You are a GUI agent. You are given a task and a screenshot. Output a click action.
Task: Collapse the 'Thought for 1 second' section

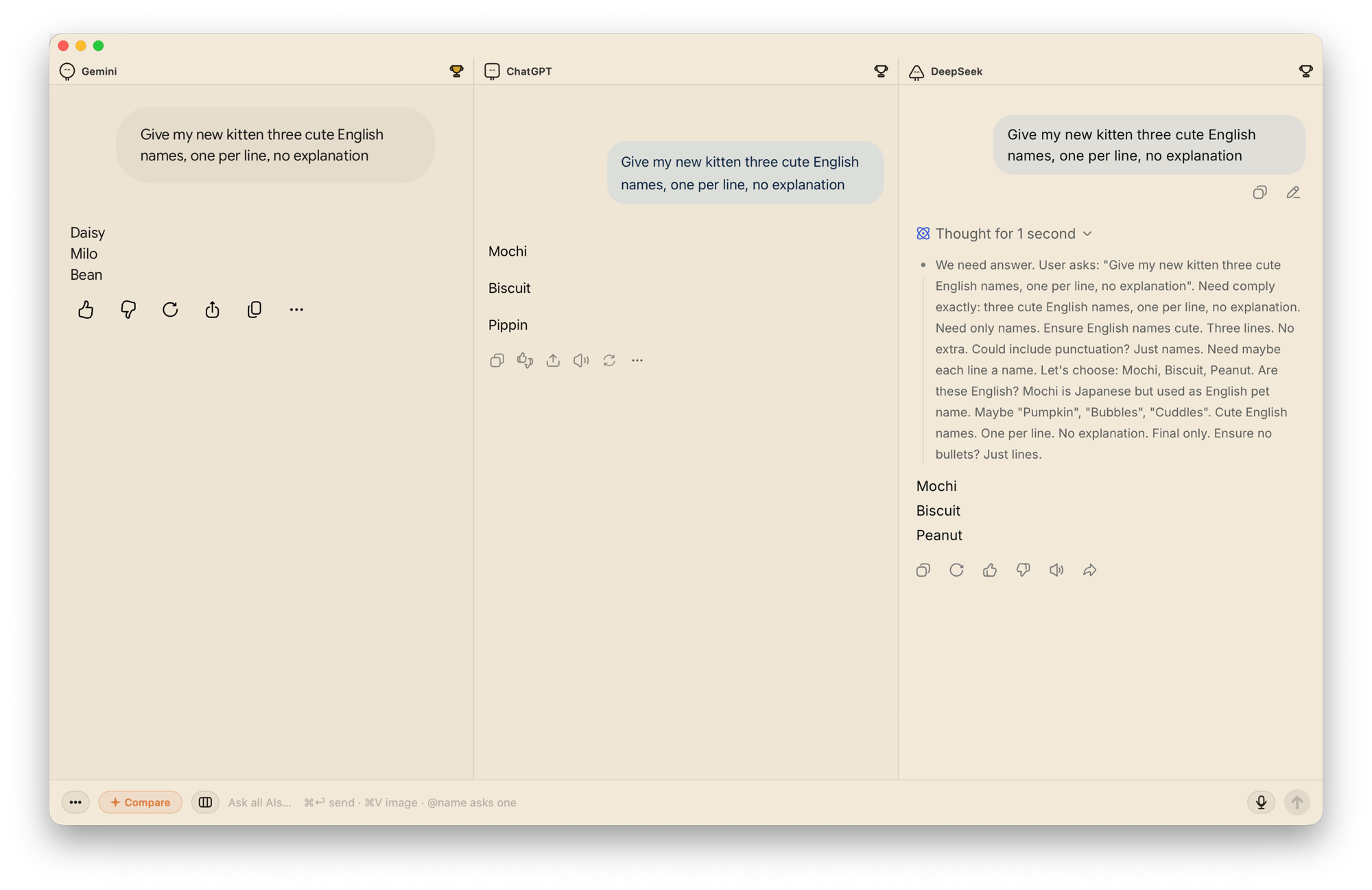tap(1004, 234)
